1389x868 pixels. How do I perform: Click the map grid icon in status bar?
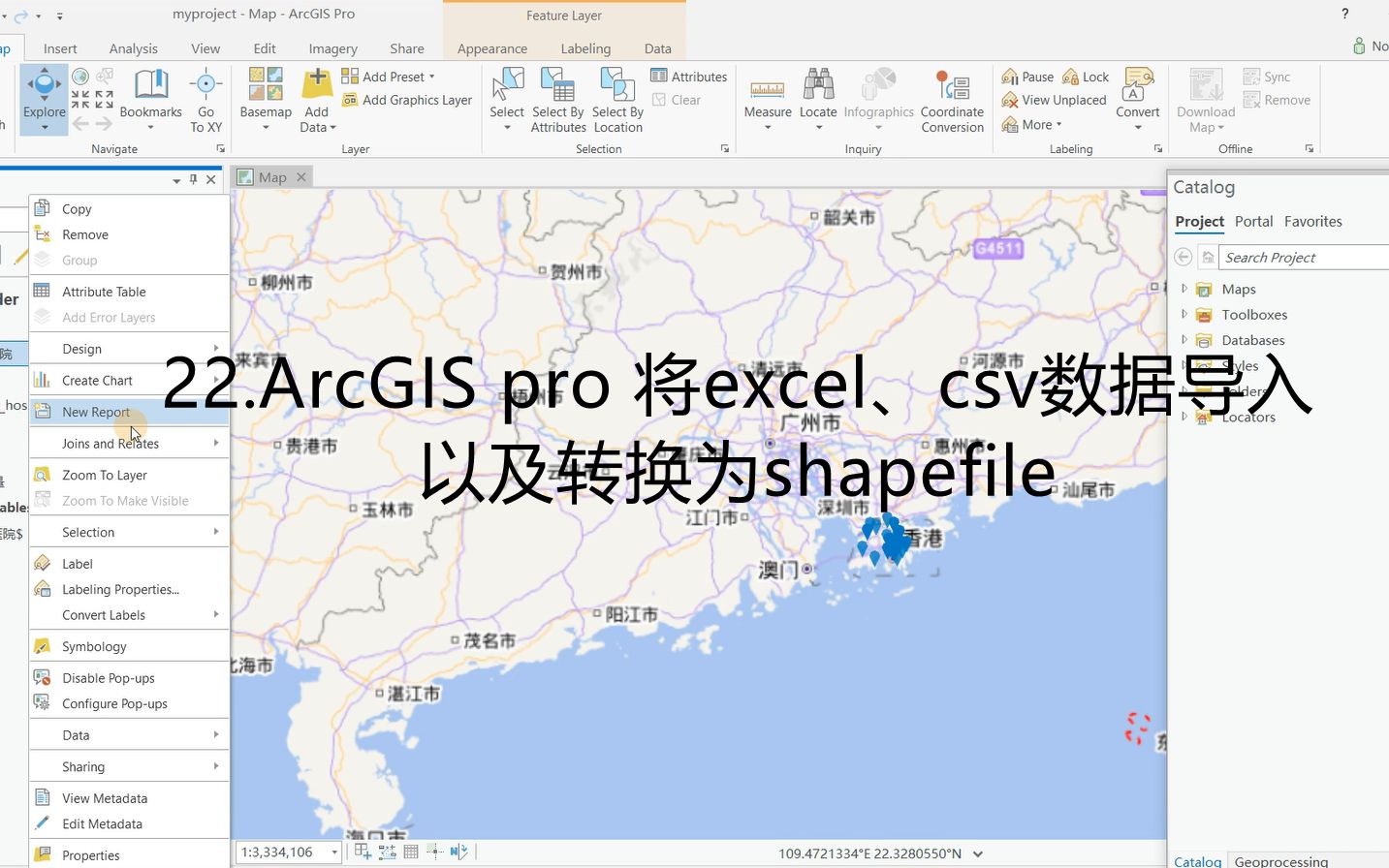pyautogui.click(x=411, y=852)
